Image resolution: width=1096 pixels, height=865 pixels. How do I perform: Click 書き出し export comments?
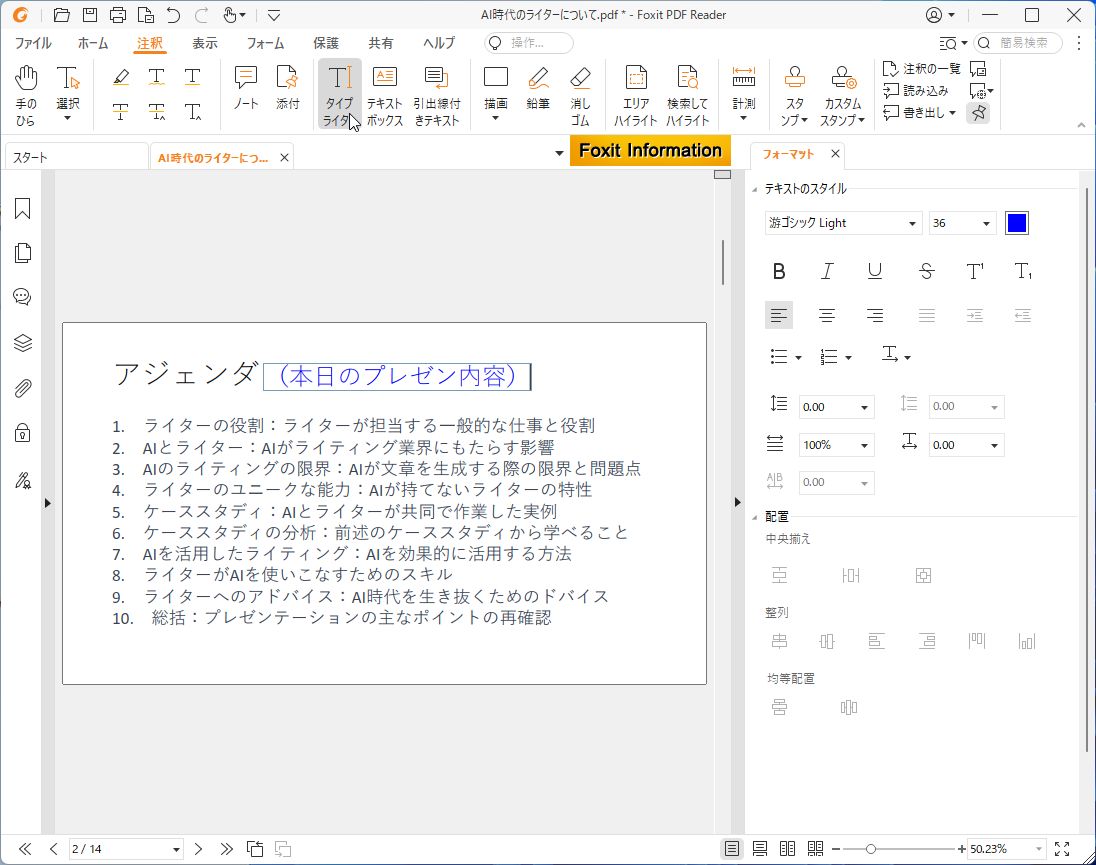tap(919, 112)
